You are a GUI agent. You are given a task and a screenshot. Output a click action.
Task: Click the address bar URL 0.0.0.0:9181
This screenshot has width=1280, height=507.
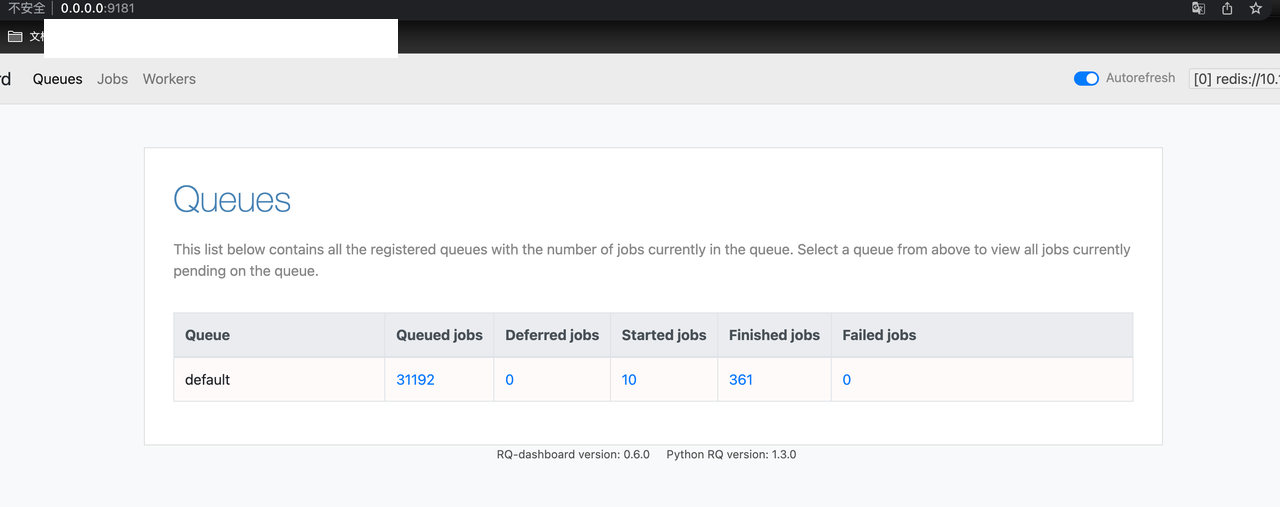(97, 8)
